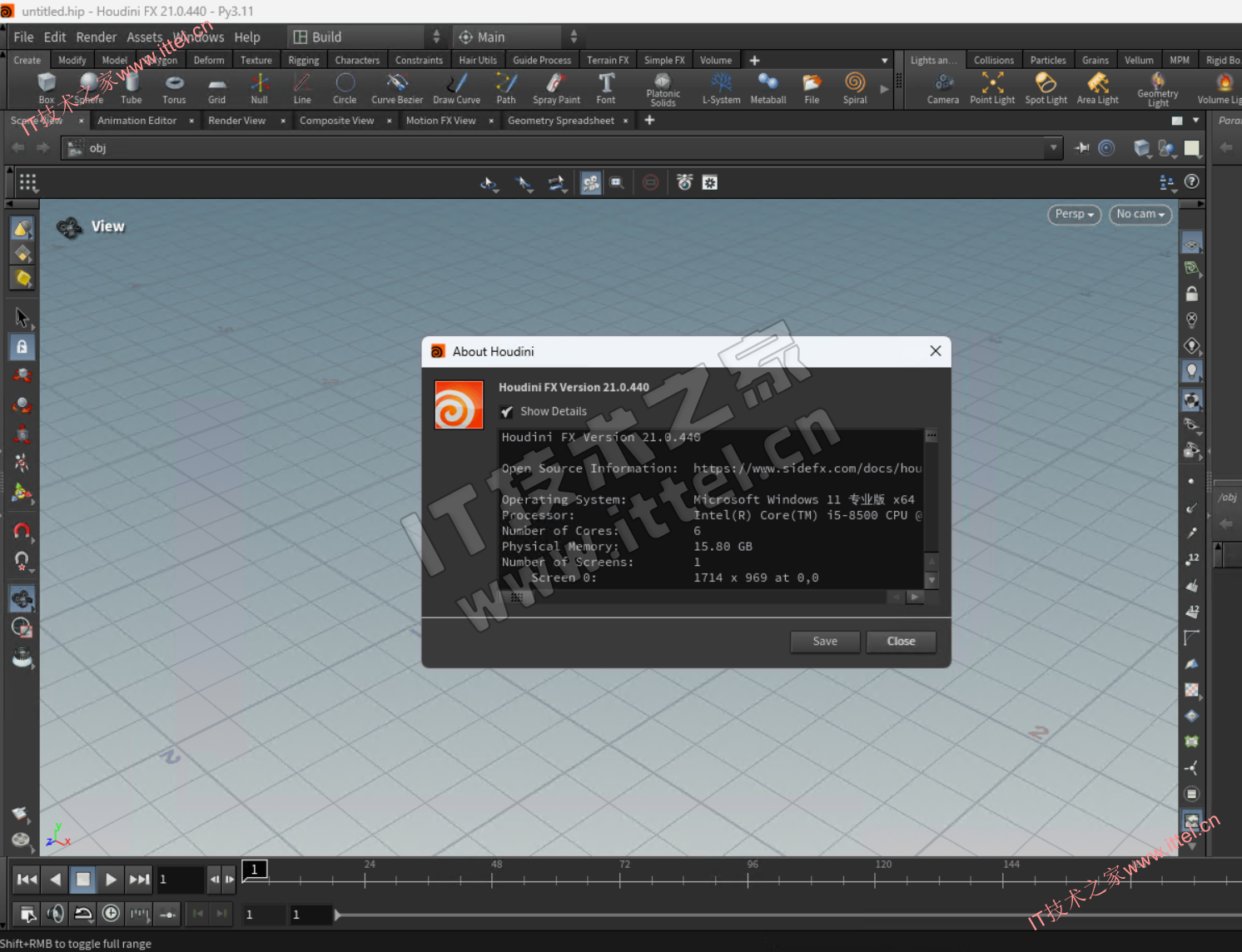Switch to the Animation Editor tab
The width and height of the screenshot is (1242, 952).
[137, 121]
